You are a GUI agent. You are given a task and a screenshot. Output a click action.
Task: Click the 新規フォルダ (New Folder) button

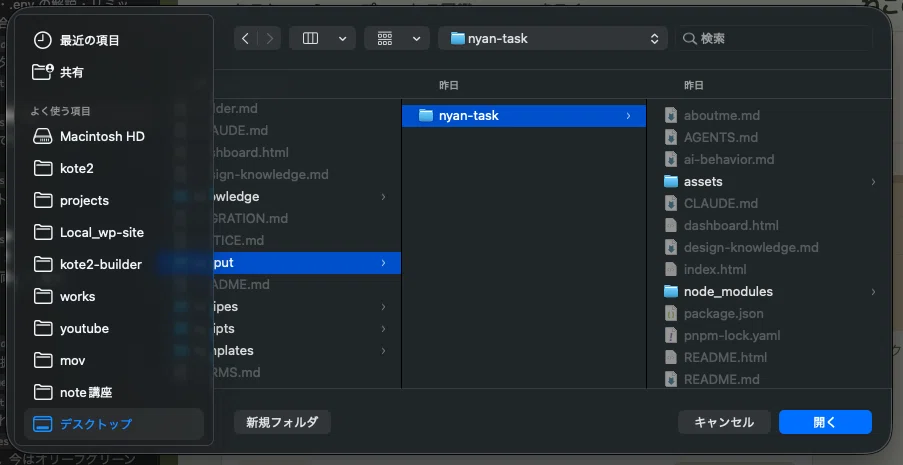click(x=282, y=422)
